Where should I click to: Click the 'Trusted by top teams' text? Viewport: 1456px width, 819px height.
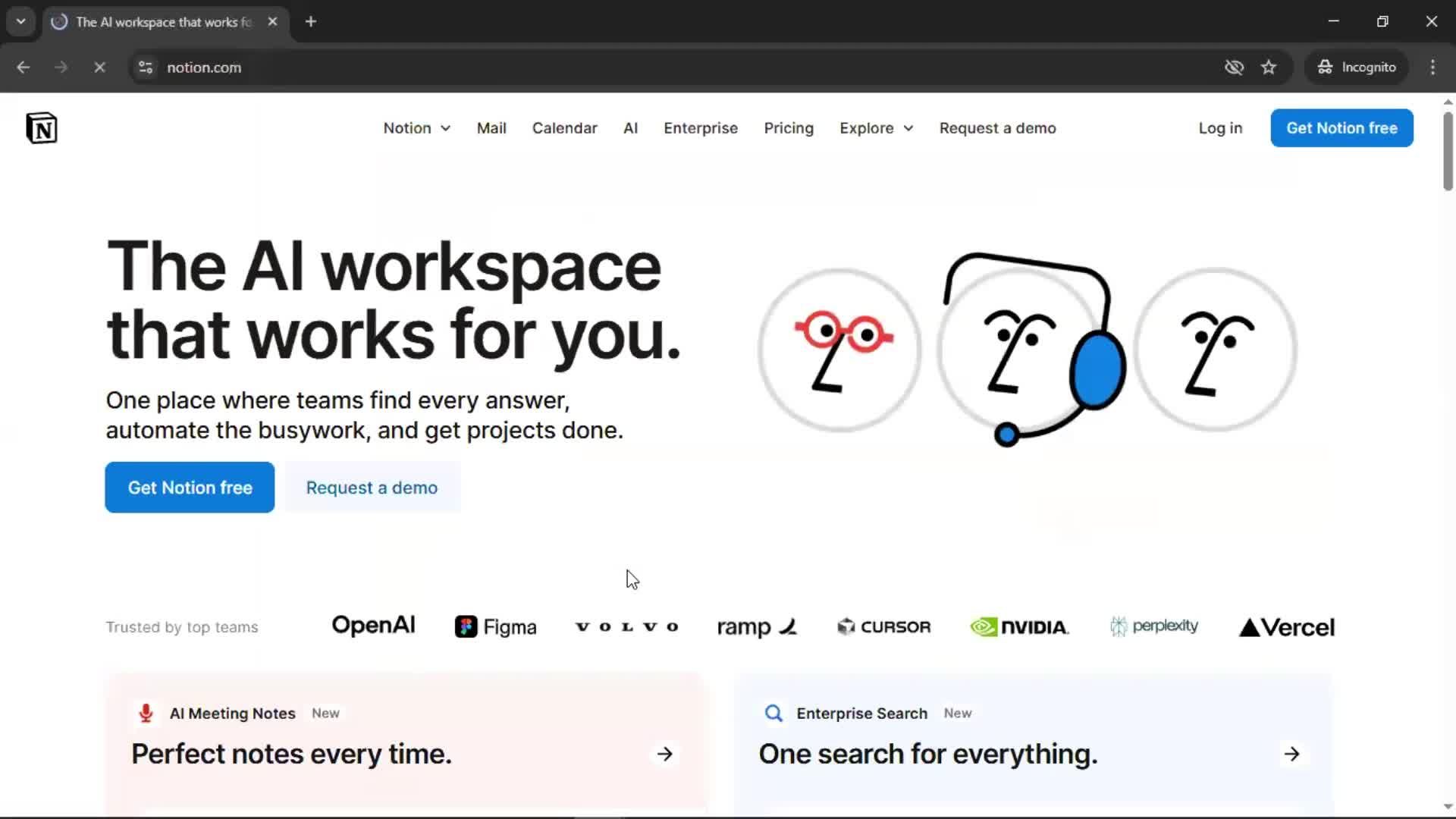[x=182, y=627]
